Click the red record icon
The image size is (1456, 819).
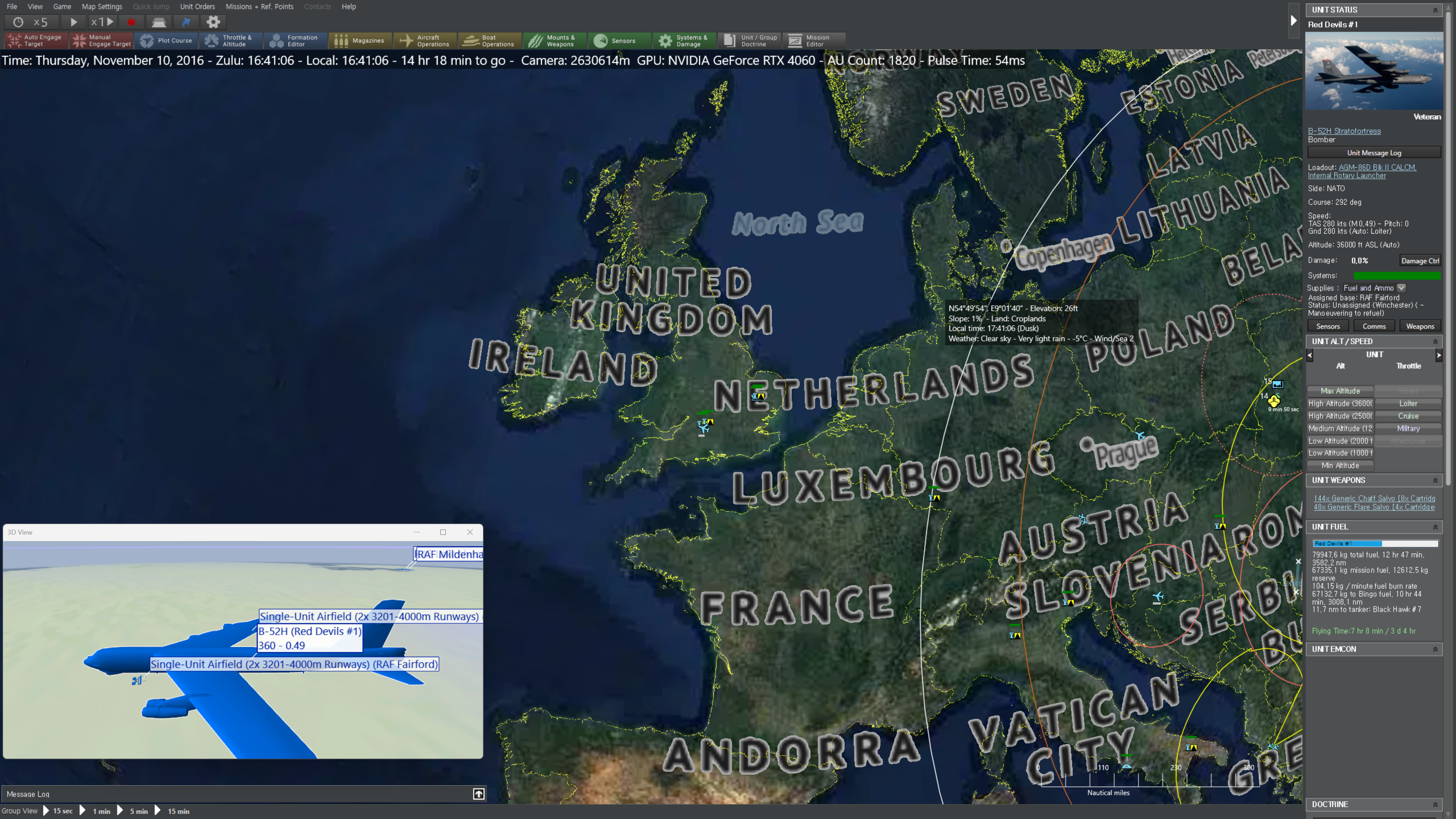click(131, 22)
